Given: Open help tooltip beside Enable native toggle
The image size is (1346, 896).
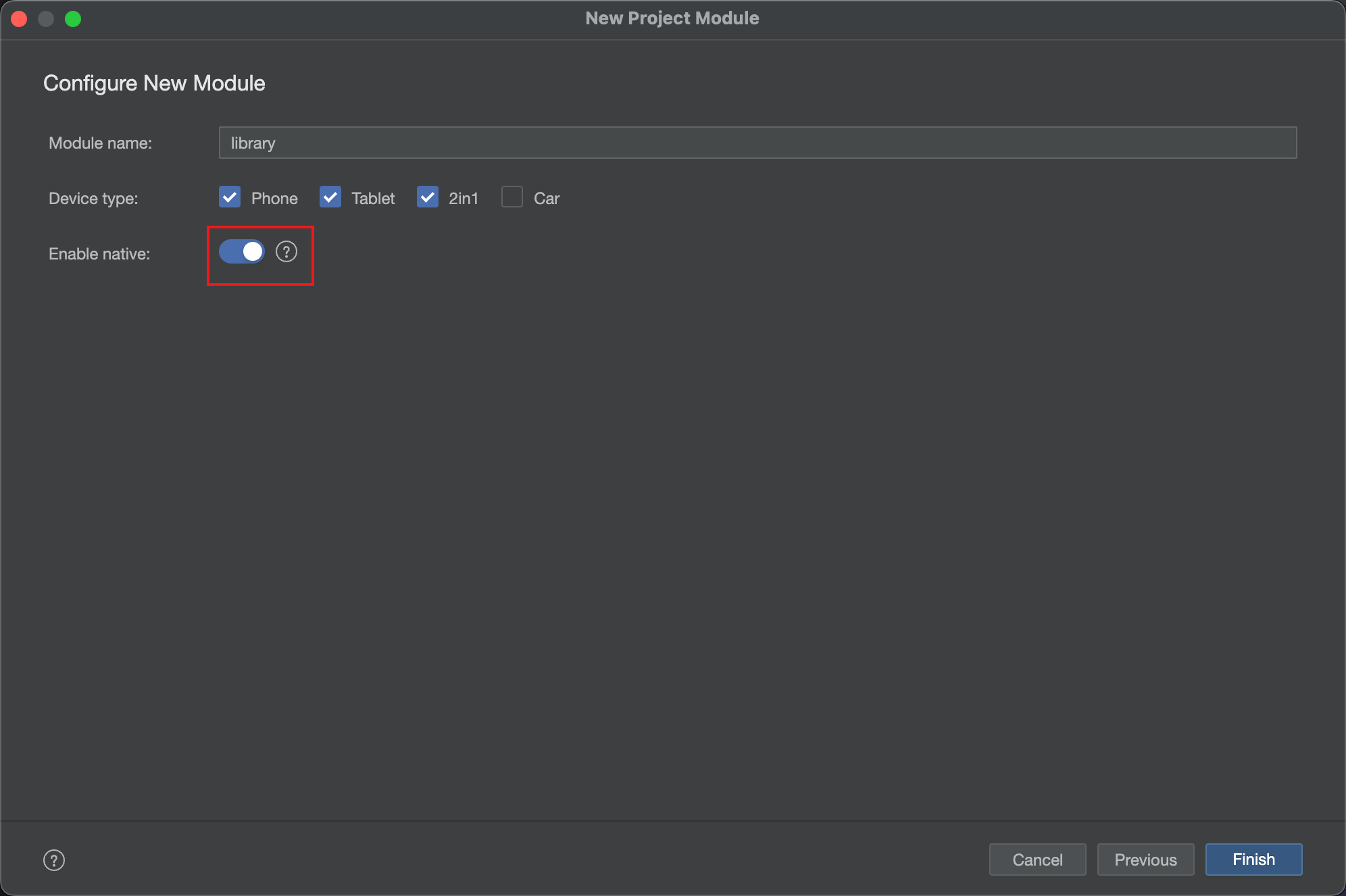Looking at the screenshot, I should (286, 252).
